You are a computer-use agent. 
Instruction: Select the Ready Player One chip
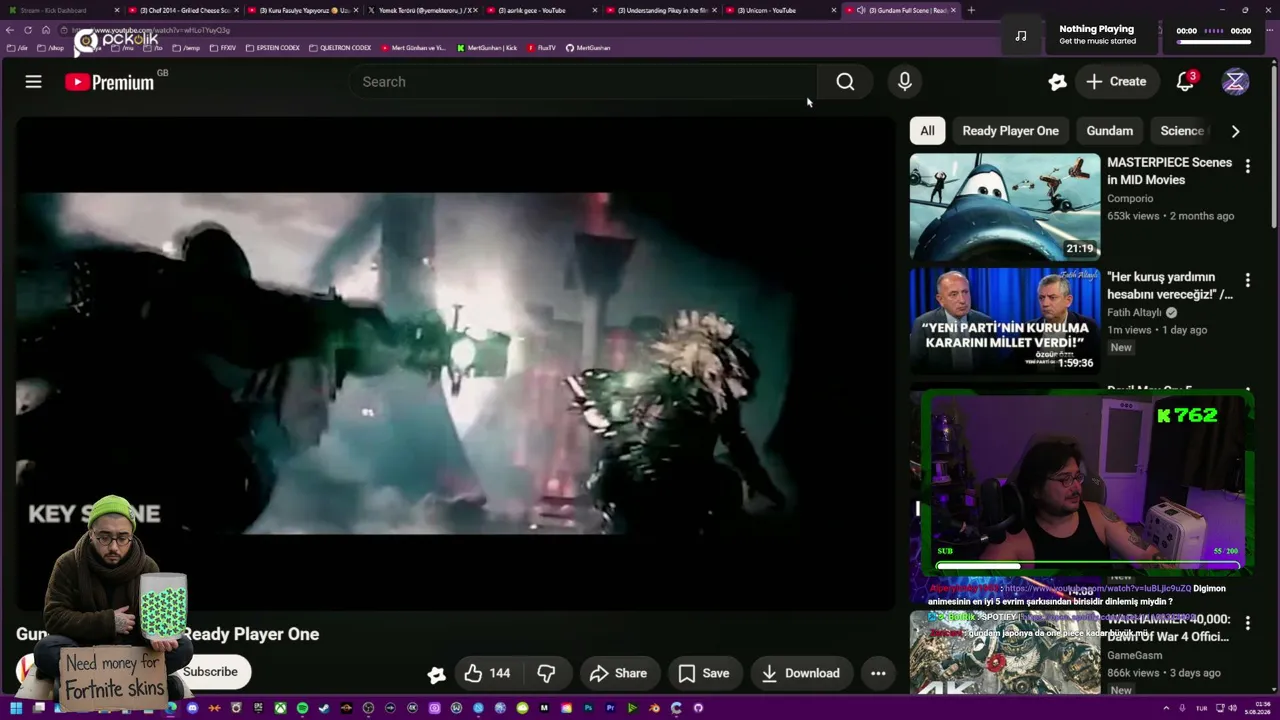click(x=1010, y=131)
